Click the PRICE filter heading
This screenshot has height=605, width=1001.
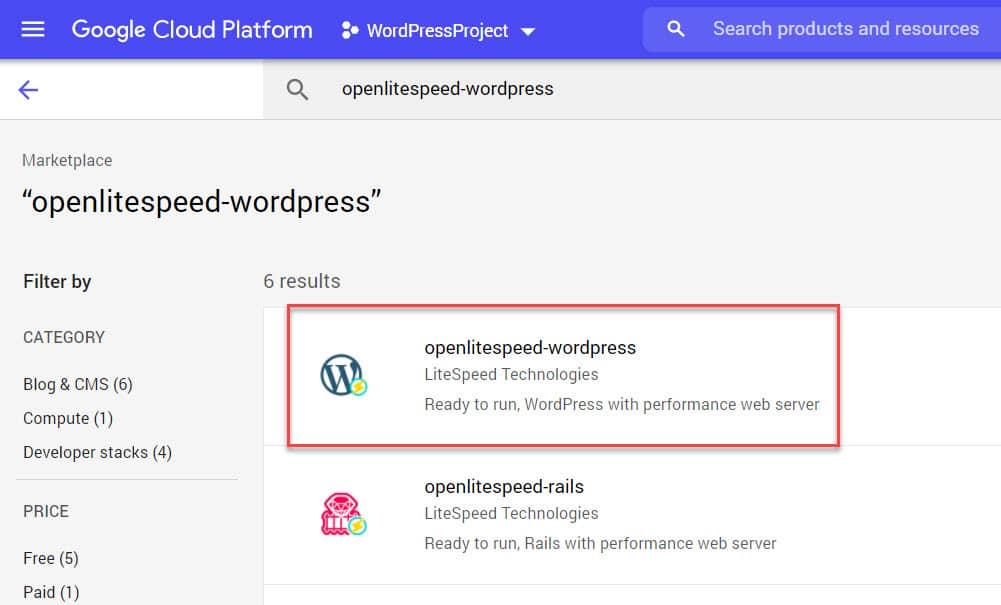click(46, 511)
